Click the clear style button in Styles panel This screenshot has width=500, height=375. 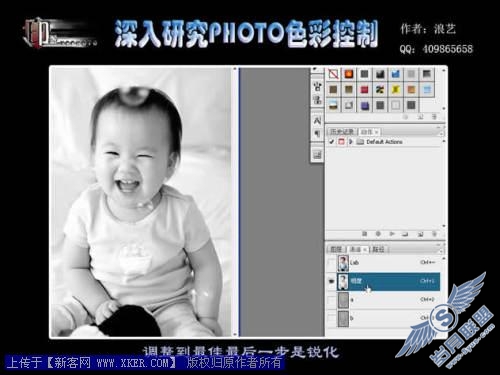(405, 117)
